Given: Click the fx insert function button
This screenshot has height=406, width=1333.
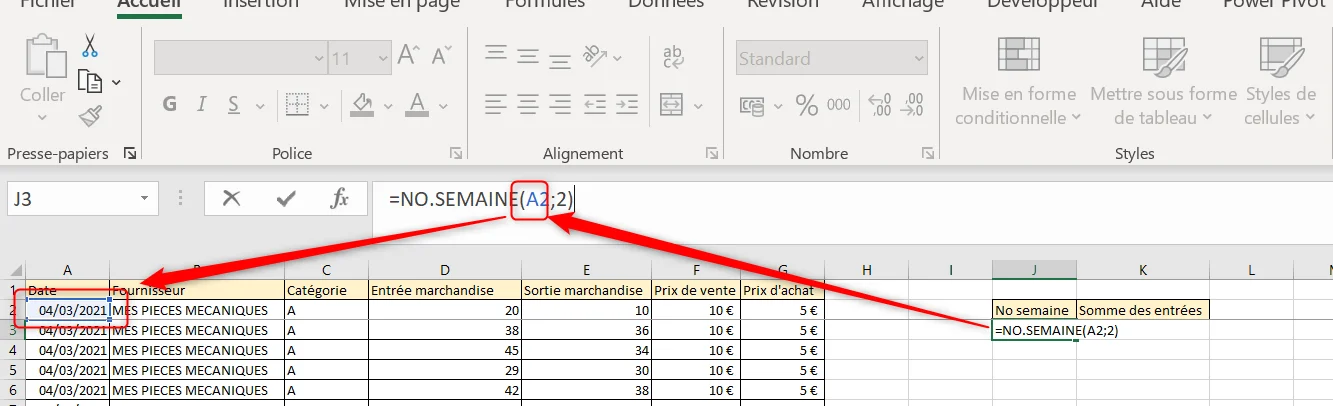Looking at the screenshot, I should click(x=340, y=198).
